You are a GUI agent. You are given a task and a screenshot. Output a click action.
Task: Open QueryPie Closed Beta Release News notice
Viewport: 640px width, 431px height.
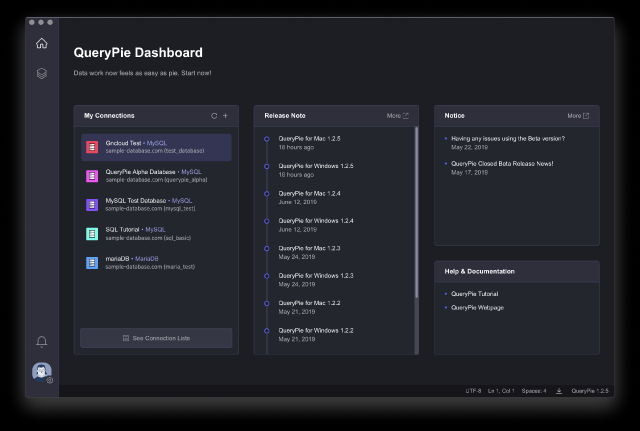pyautogui.click(x=502, y=164)
